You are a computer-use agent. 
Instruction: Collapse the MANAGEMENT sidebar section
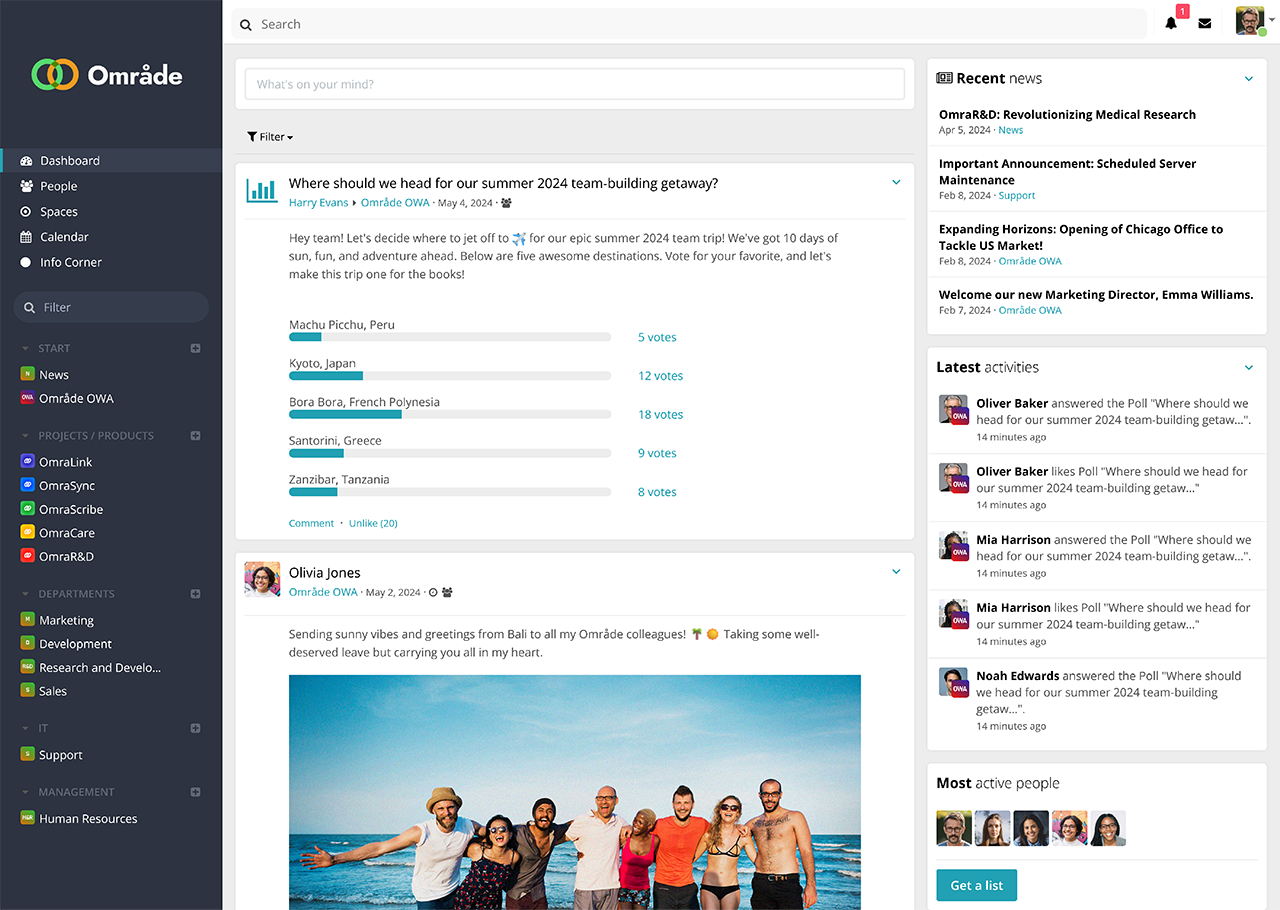click(26, 792)
